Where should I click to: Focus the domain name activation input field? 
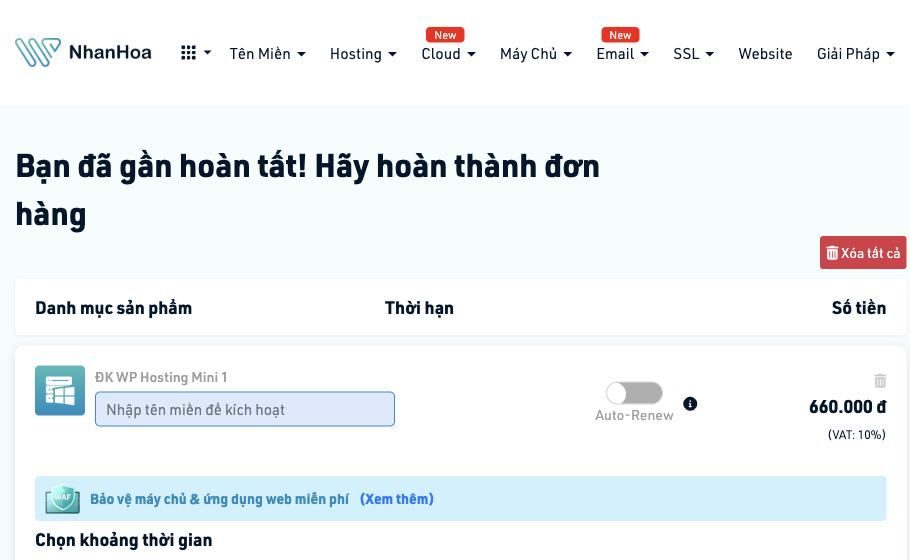point(245,409)
